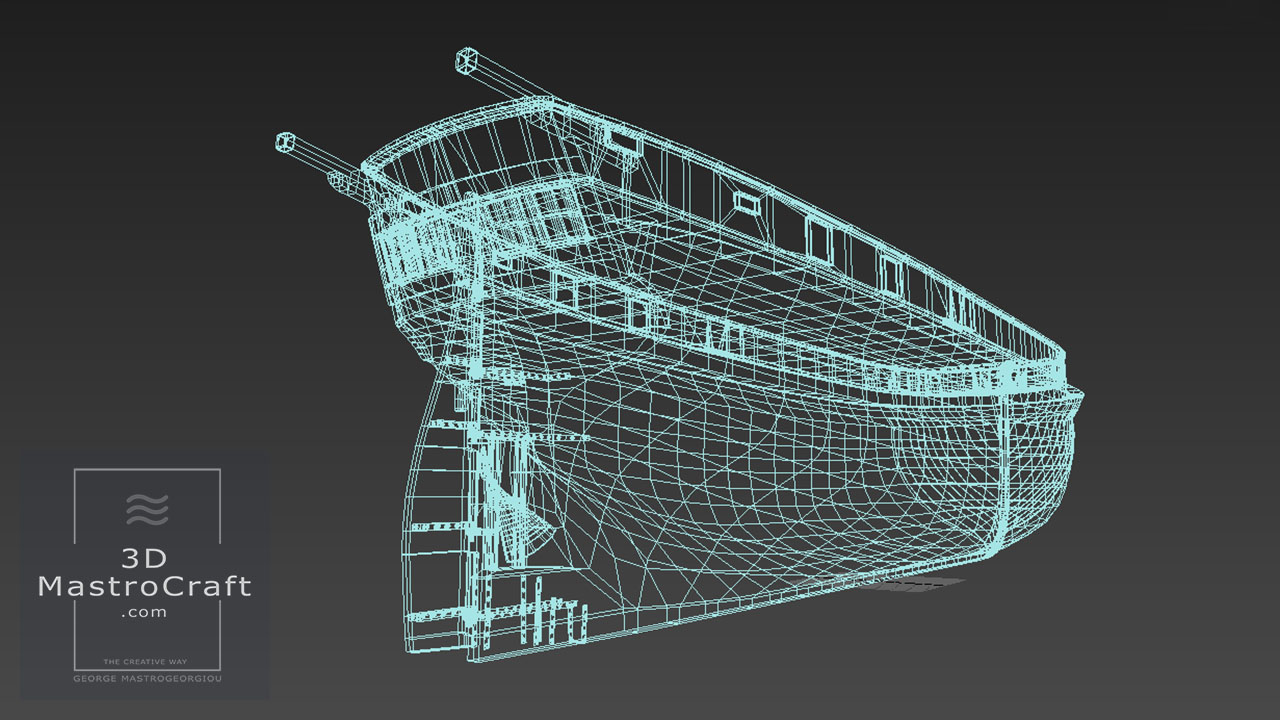The image size is (1280, 720).
Task: Click the George Mastrogeorgiou author name
Action: 146,679
